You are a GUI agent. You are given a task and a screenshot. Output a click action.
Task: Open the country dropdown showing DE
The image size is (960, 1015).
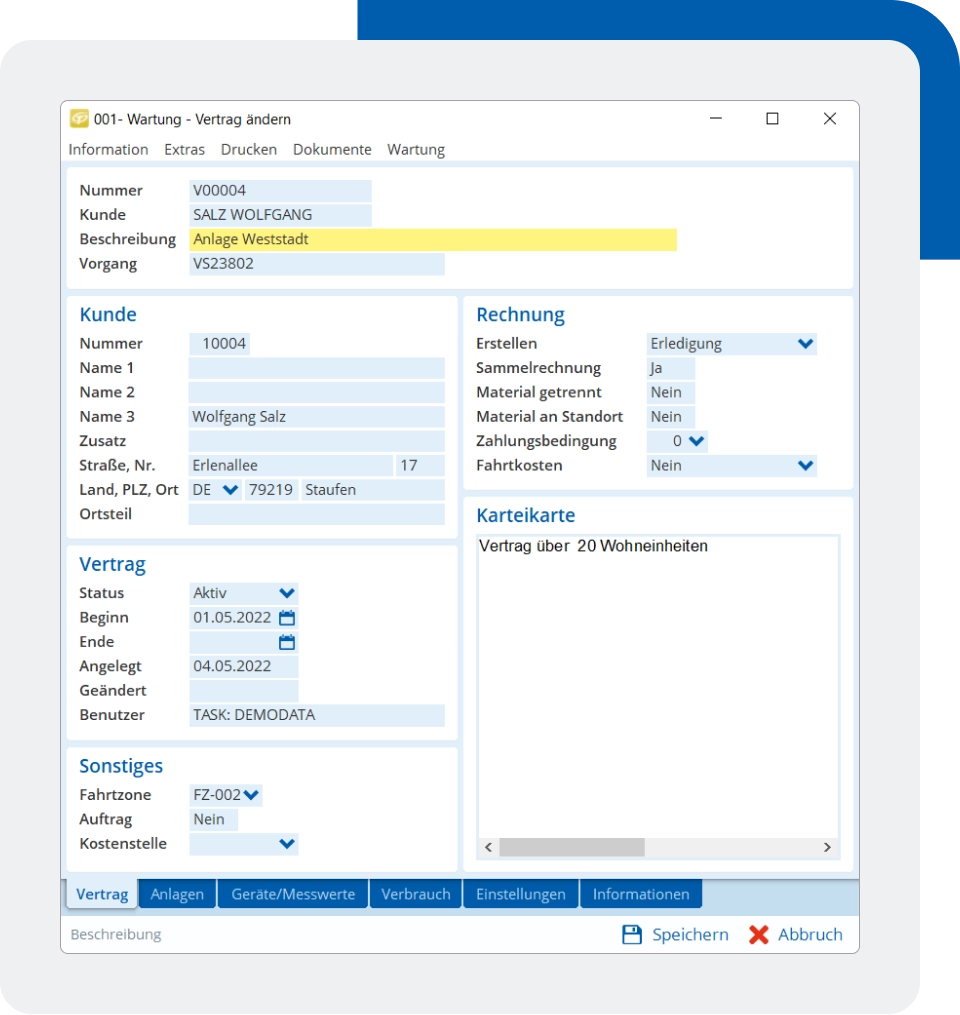[230, 490]
